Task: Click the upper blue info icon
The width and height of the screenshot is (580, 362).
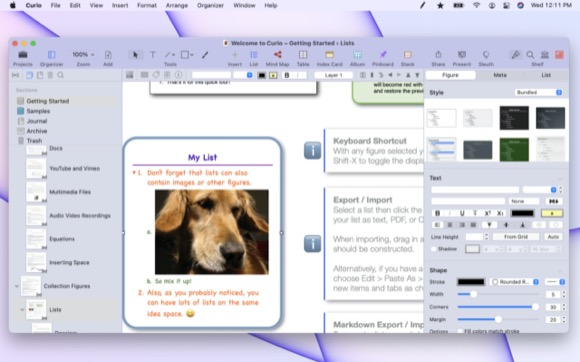Action: pos(313,150)
